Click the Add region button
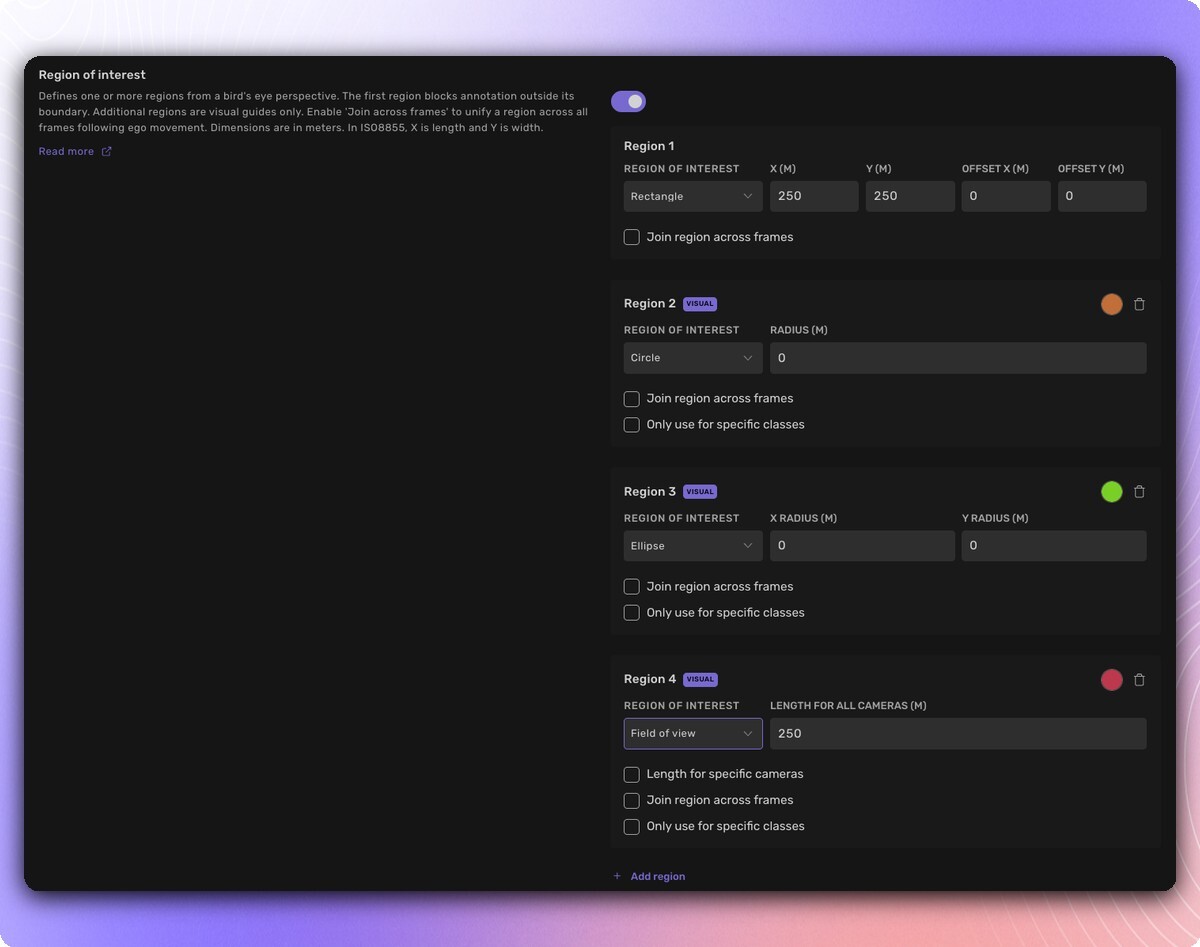 [x=657, y=876]
